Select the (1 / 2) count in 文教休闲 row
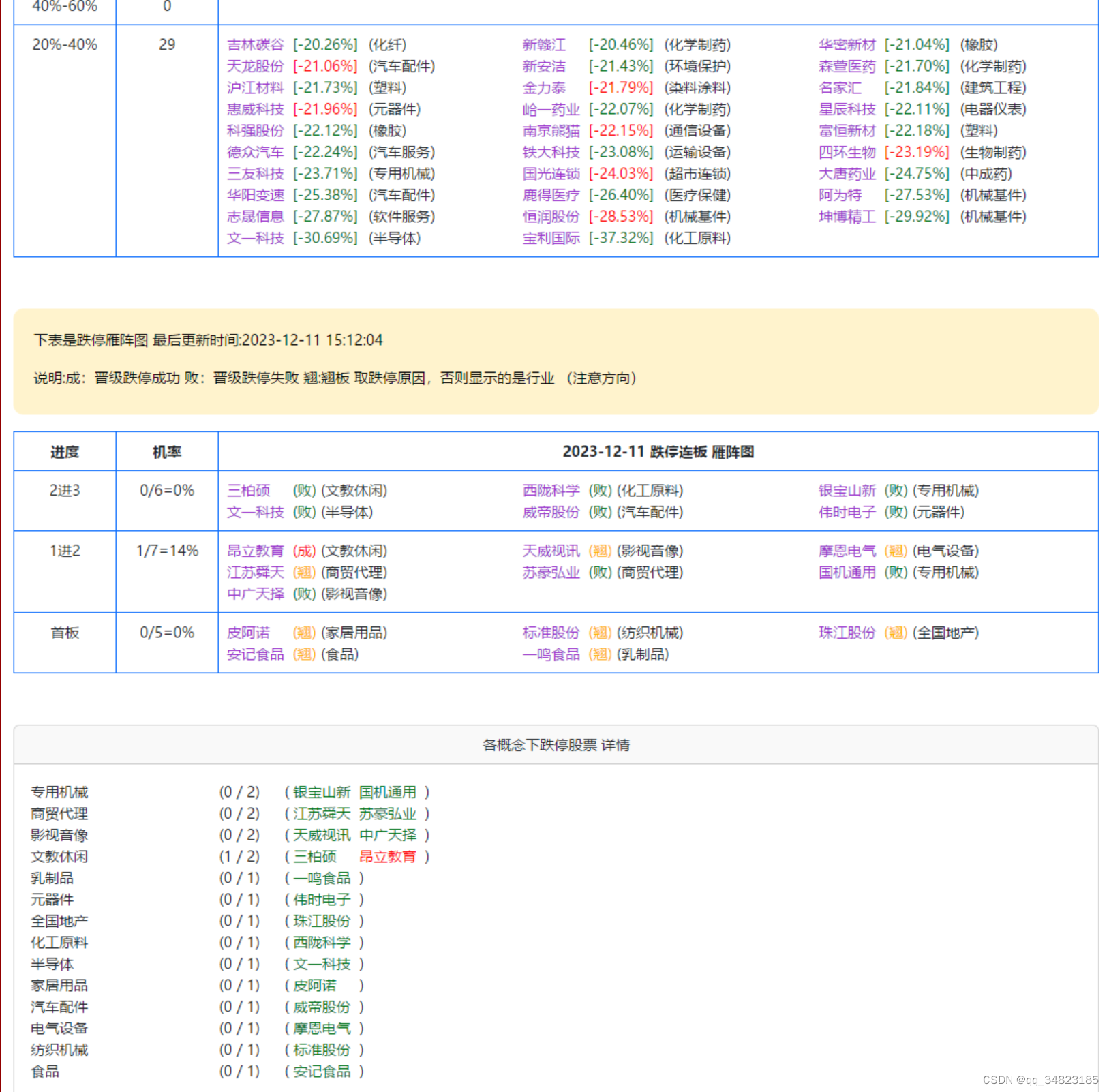Screen dimensions: 1109x1092 tap(239, 857)
